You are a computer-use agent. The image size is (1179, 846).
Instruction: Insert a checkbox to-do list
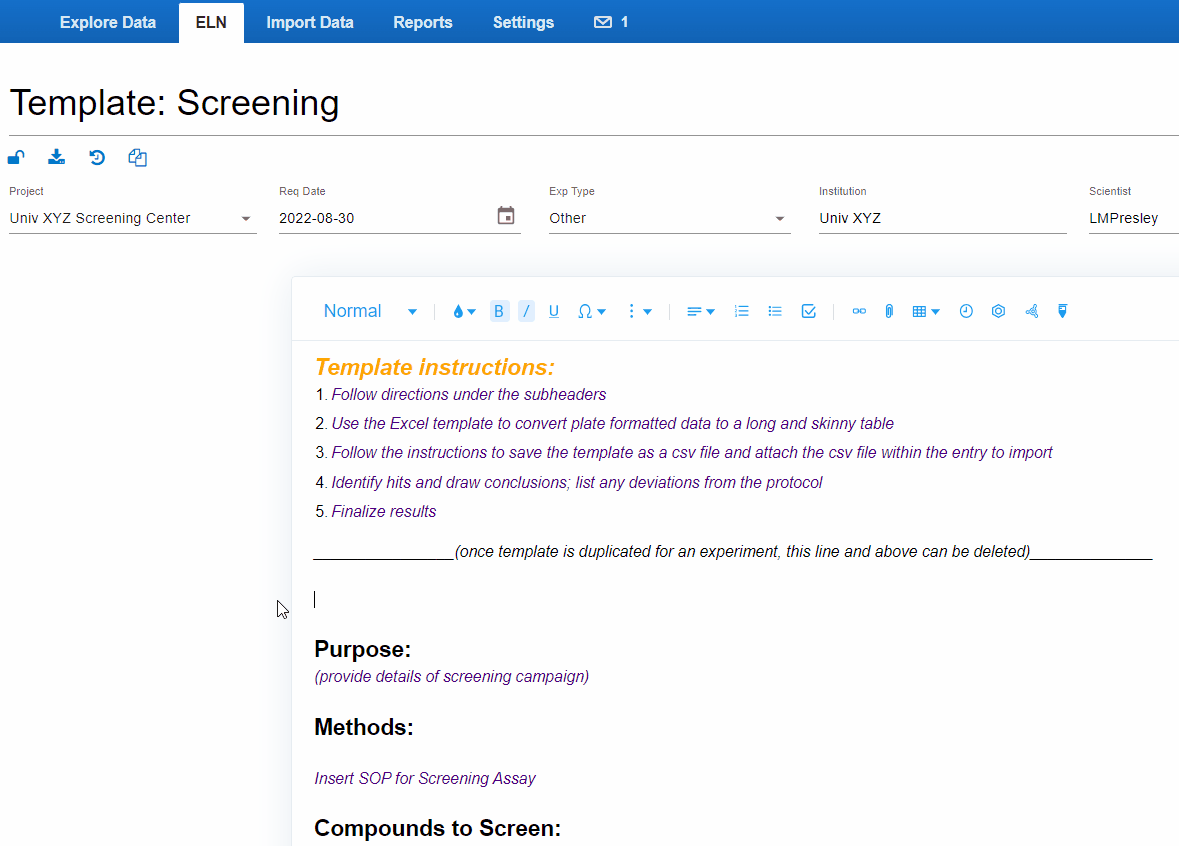click(809, 311)
